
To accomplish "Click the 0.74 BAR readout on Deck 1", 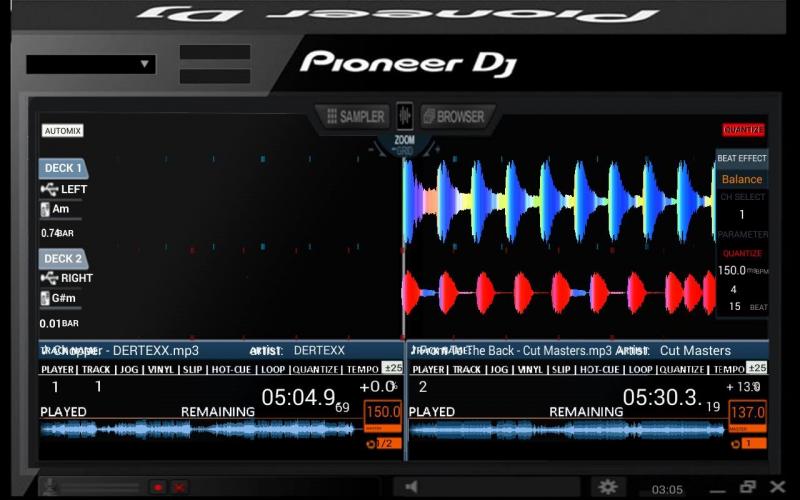I will [x=57, y=233].
